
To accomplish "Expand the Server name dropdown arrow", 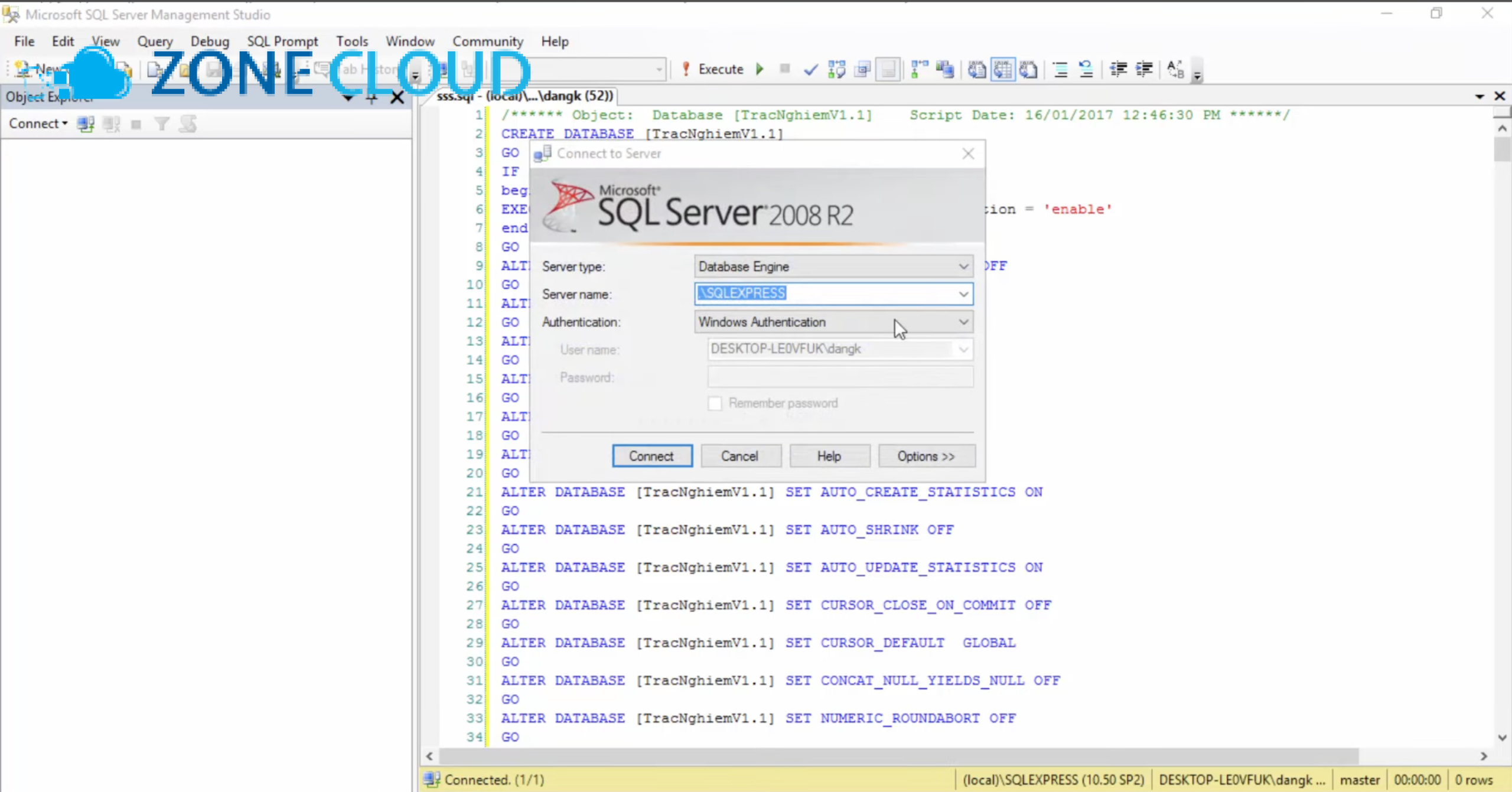I will [963, 294].
